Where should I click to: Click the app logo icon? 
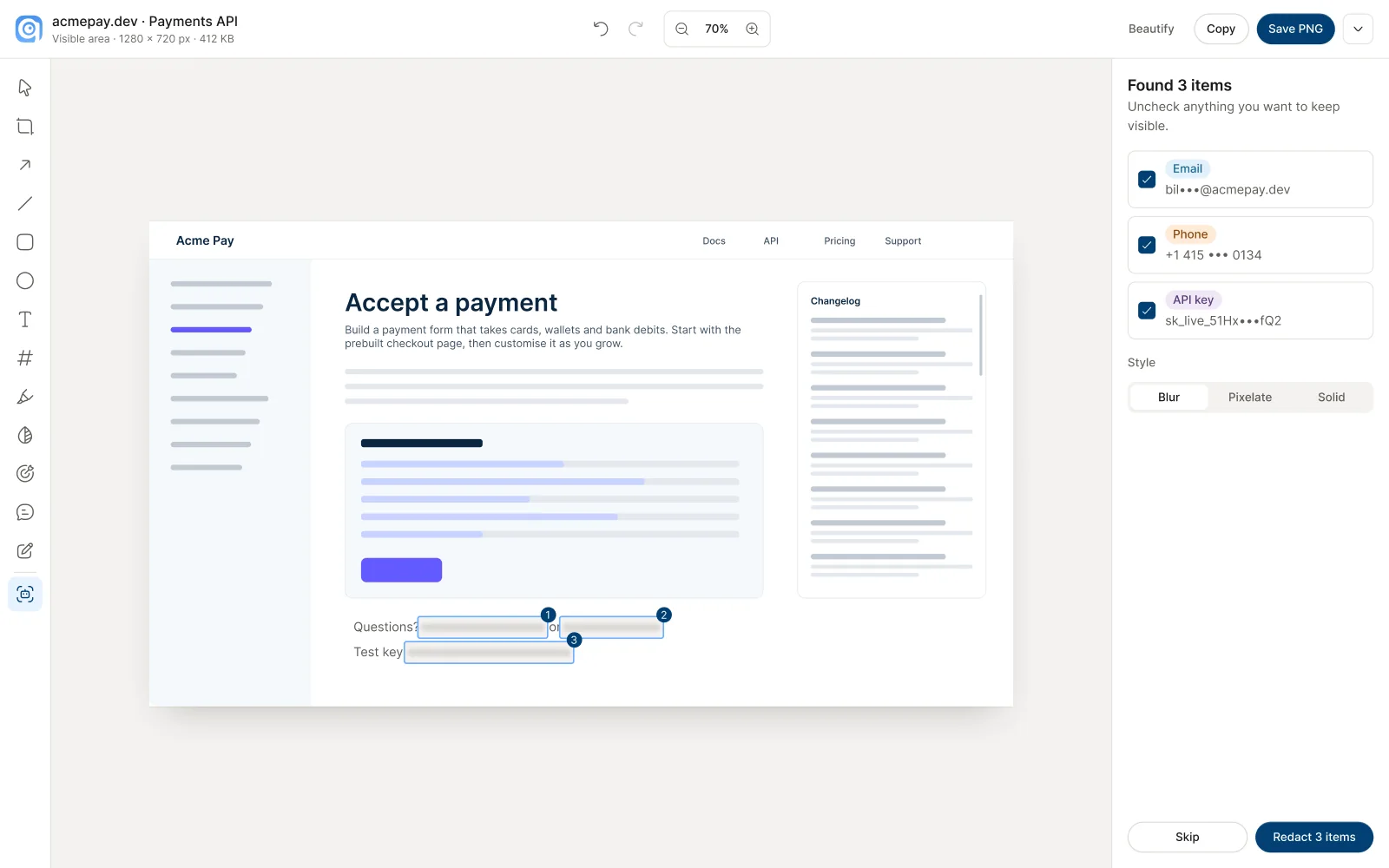pyautogui.click(x=29, y=29)
